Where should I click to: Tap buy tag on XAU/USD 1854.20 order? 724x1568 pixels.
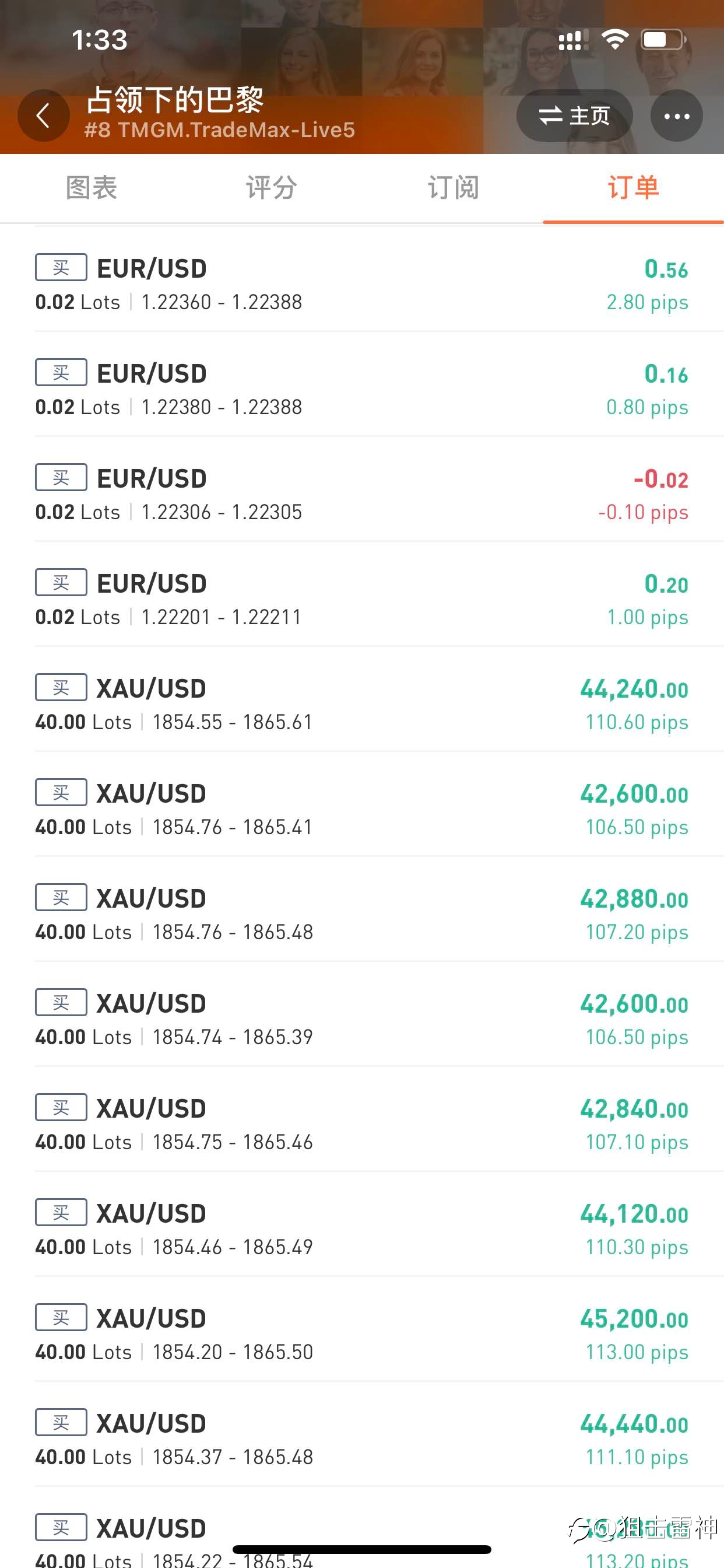61,1317
